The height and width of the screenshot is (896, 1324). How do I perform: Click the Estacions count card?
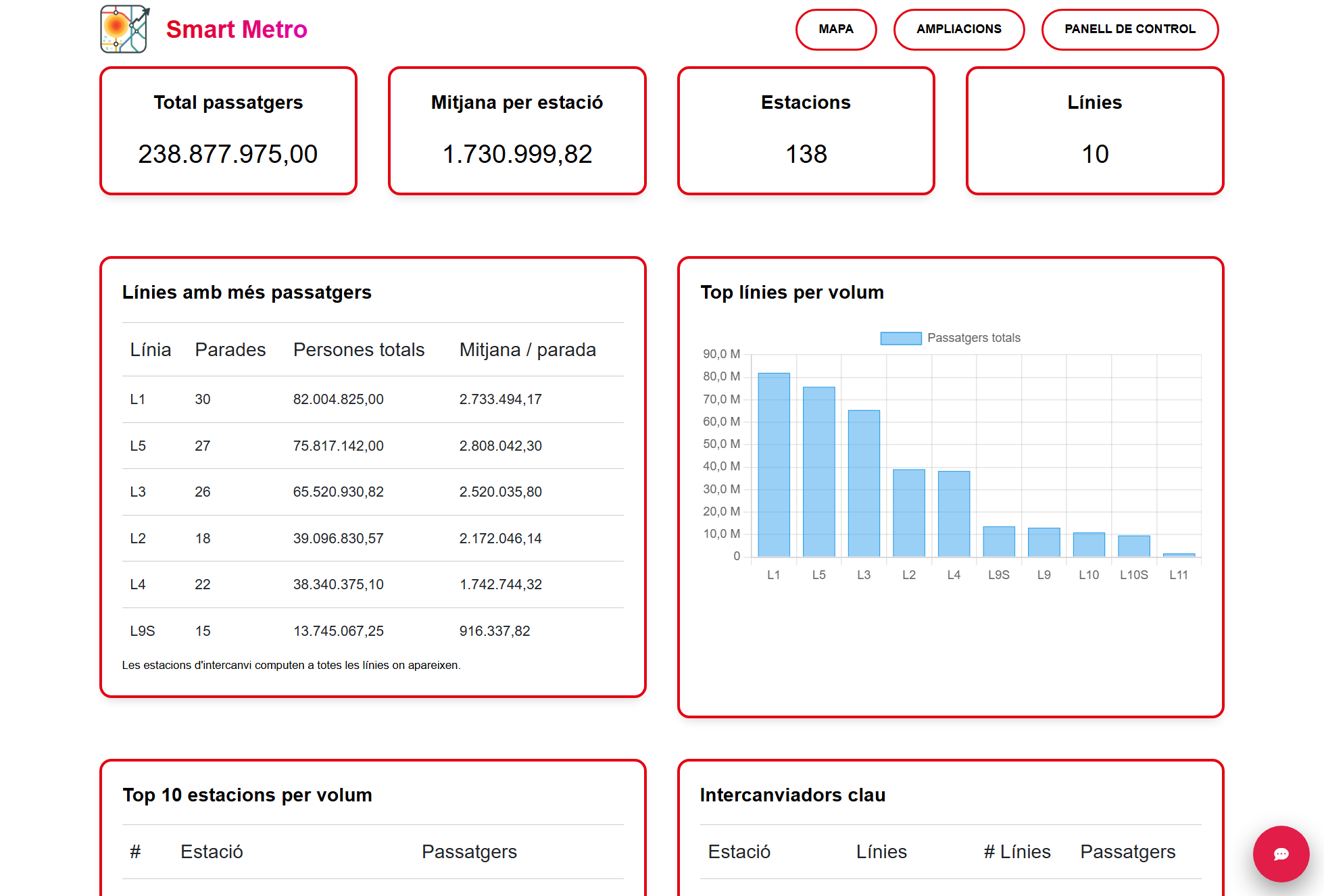click(806, 130)
